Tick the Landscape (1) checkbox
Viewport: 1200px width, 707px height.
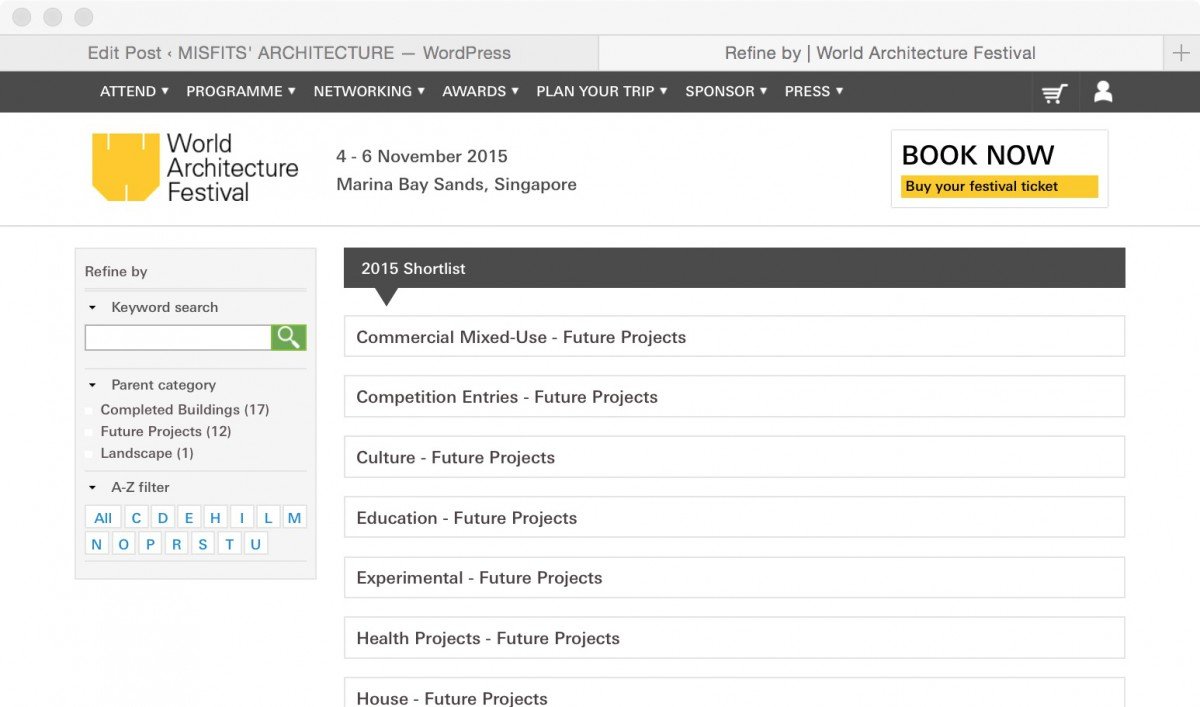(89, 454)
